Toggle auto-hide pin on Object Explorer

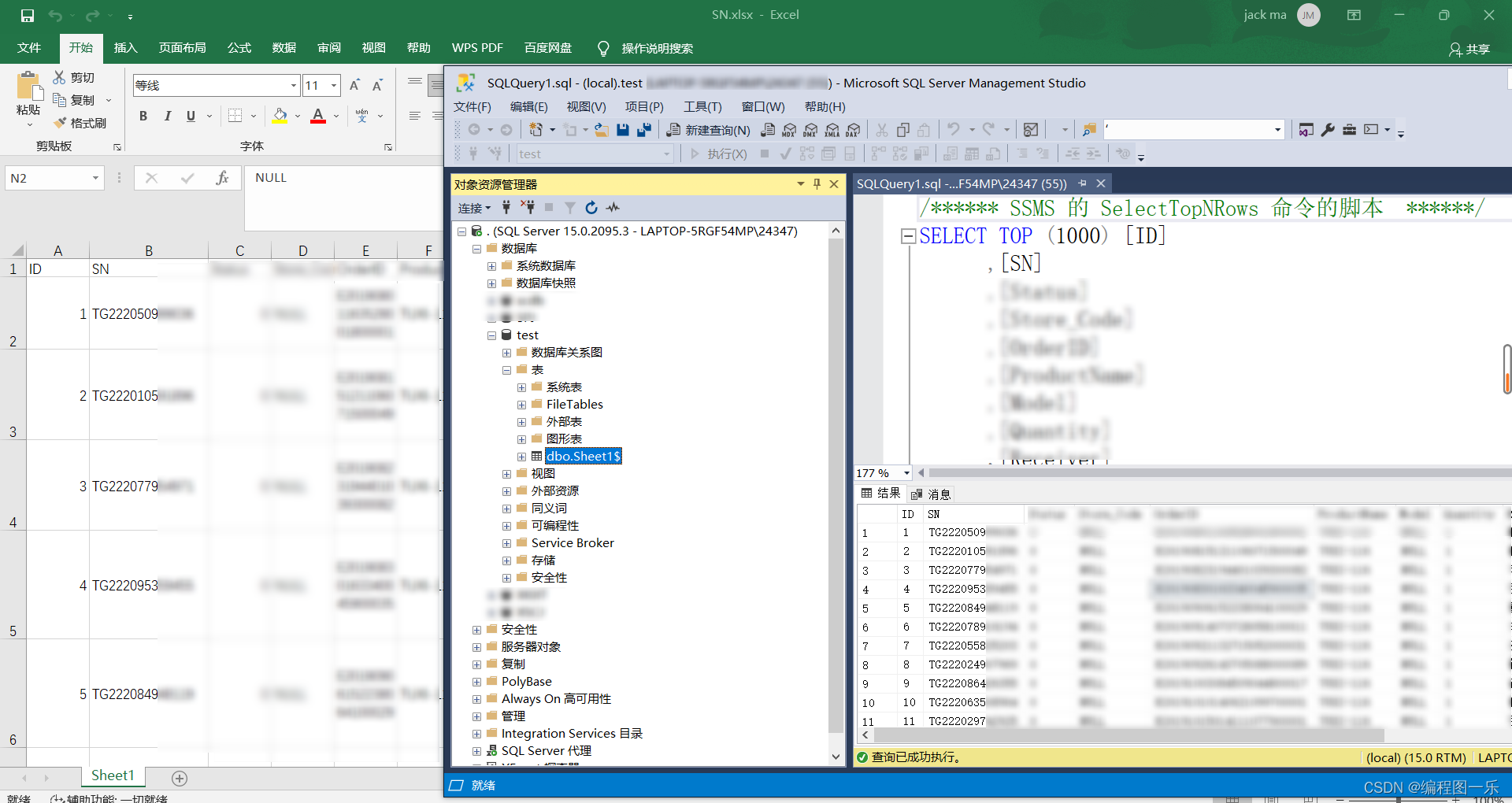click(x=817, y=184)
